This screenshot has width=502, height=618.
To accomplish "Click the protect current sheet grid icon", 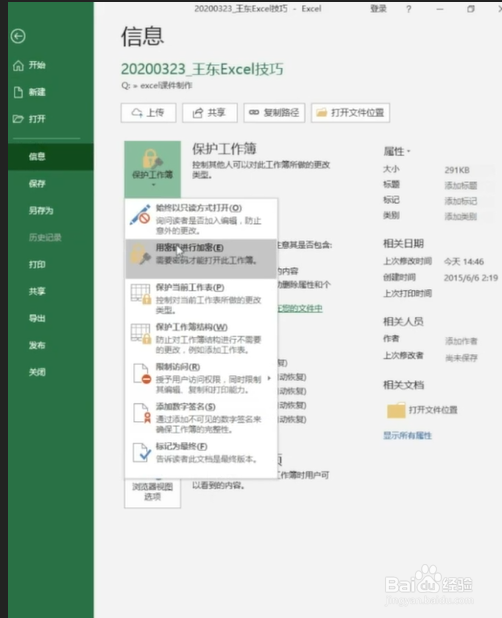I will [x=141, y=294].
